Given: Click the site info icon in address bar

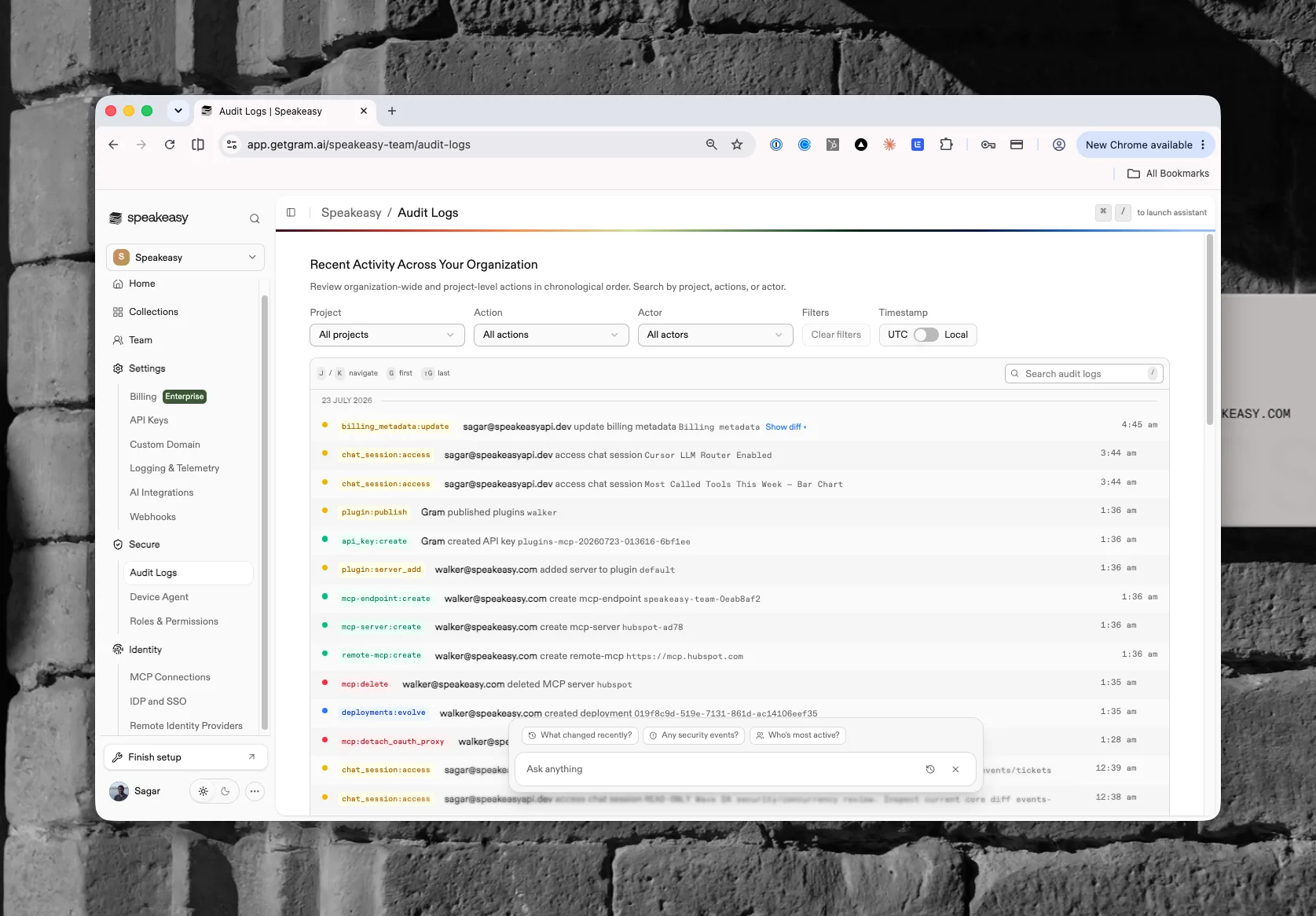Looking at the screenshot, I should [x=232, y=145].
